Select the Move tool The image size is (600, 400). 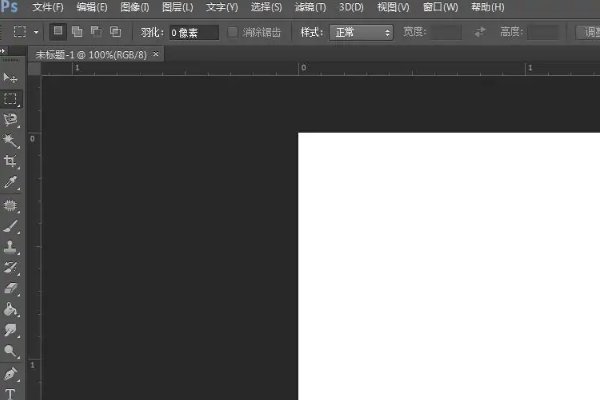pyautogui.click(x=11, y=77)
